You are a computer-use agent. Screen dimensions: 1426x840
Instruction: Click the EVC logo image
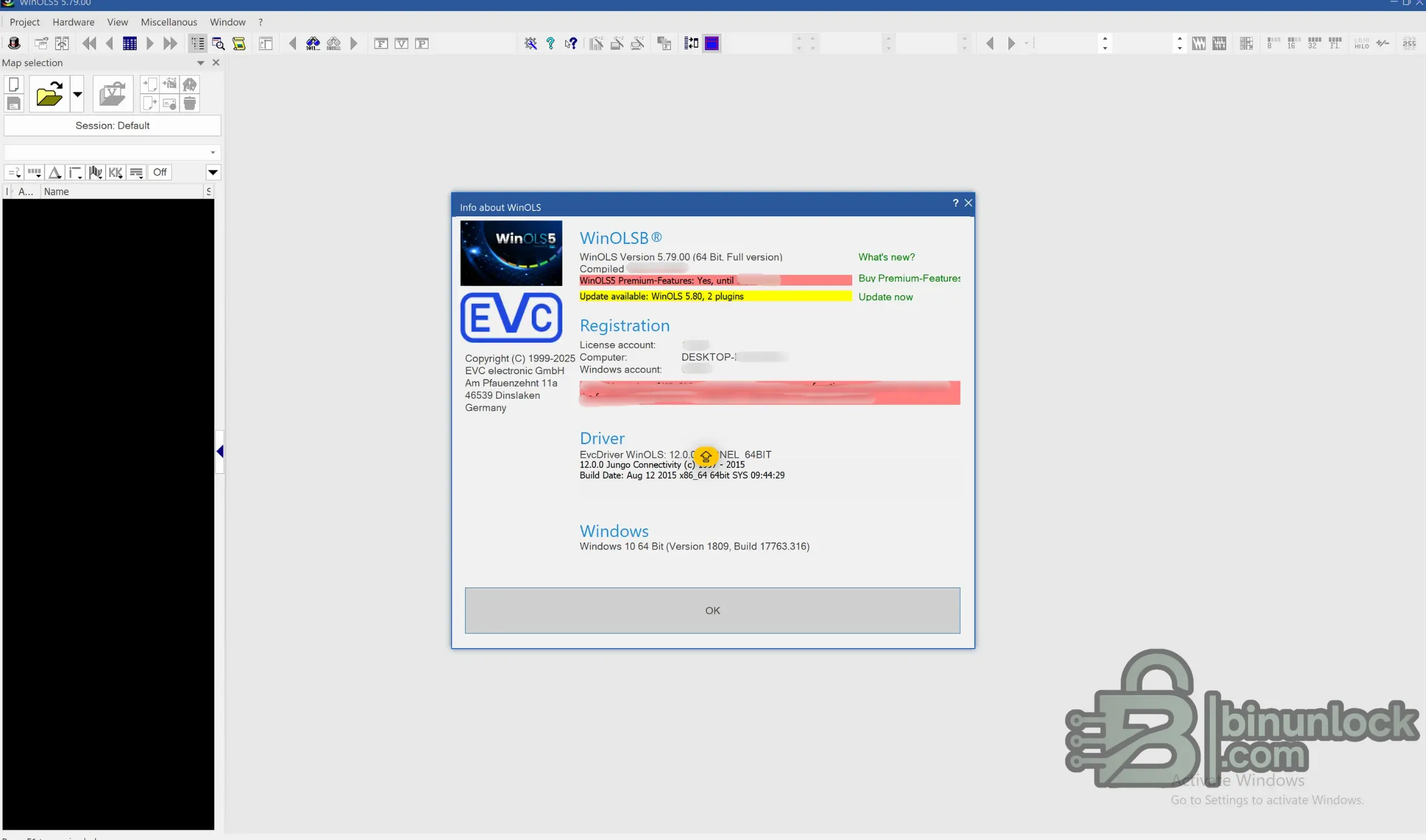(x=511, y=317)
